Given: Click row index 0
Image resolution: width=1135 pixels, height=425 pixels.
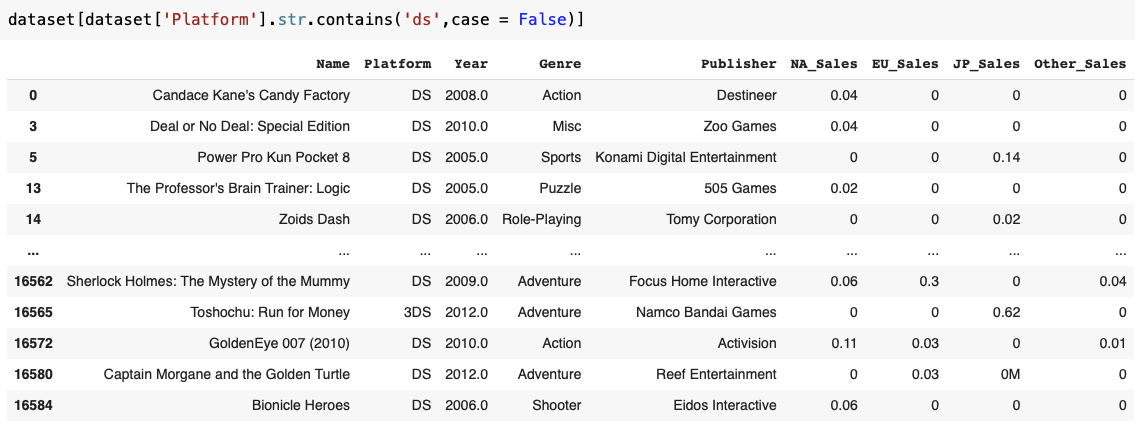Looking at the screenshot, I should pyautogui.click(x=33, y=95).
